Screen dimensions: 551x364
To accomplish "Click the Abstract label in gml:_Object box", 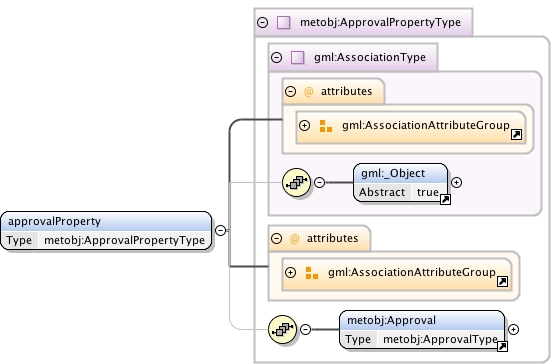I will pos(382,193).
